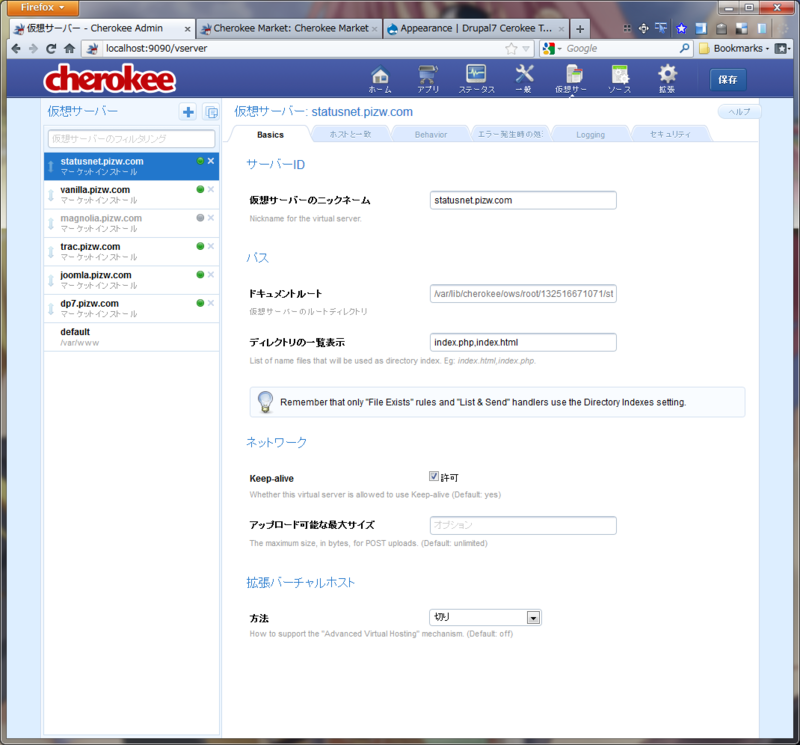
Task: Click the 保存 save button
Action: click(728, 80)
